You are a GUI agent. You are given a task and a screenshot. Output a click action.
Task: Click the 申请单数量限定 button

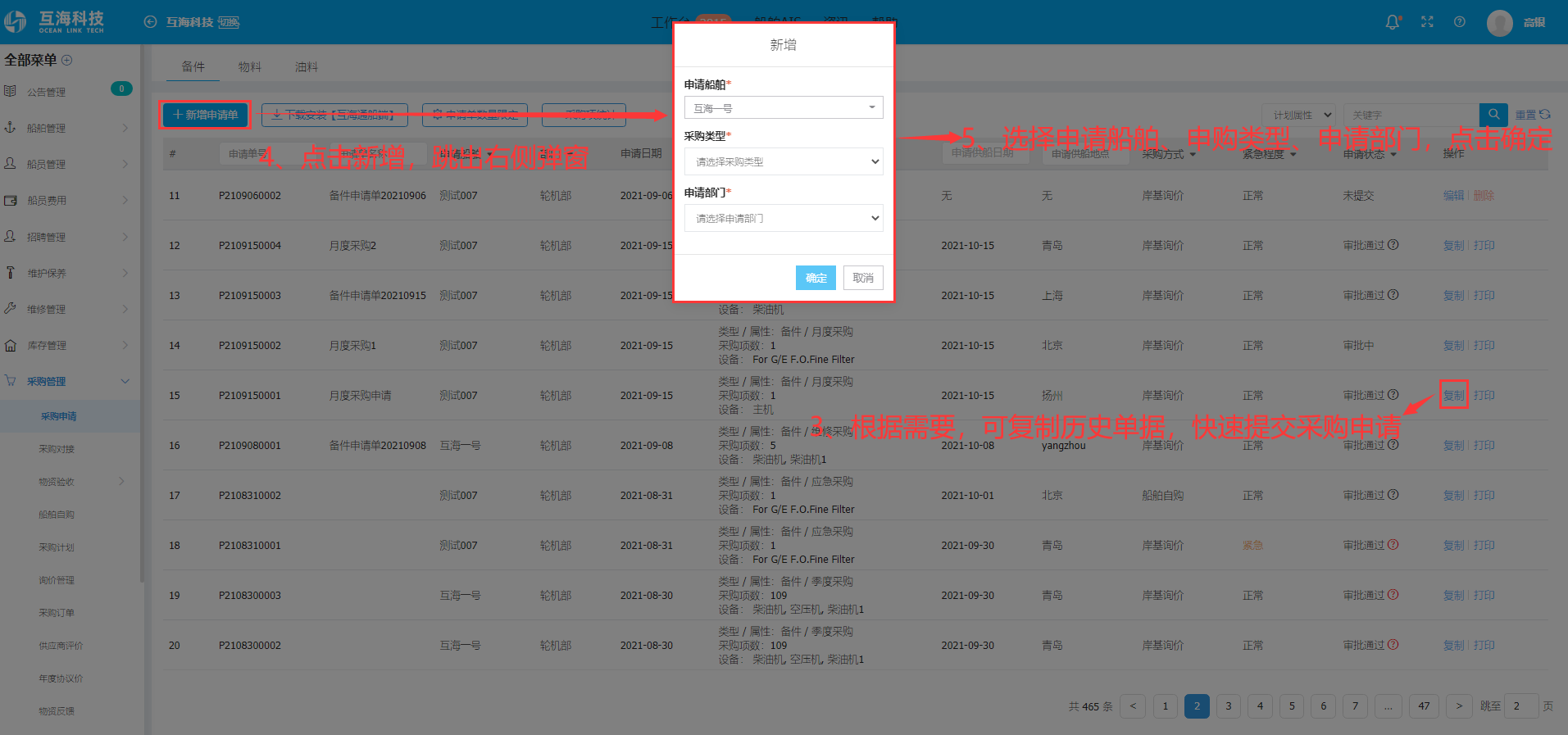point(475,115)
